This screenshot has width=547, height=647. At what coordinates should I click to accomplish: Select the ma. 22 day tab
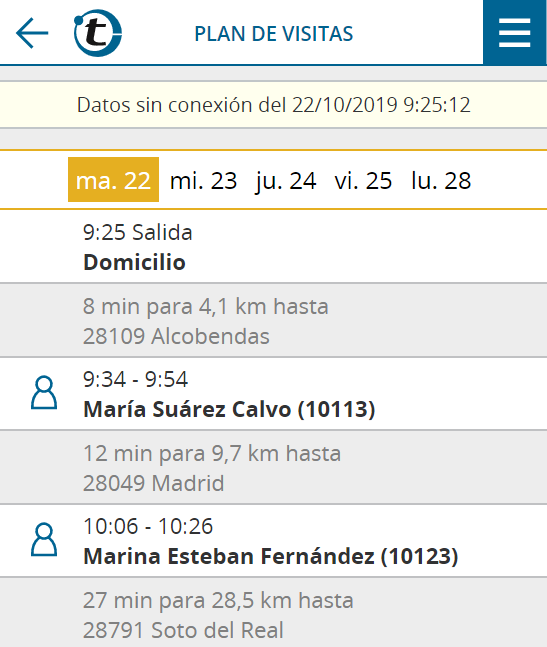click(113, 179)
